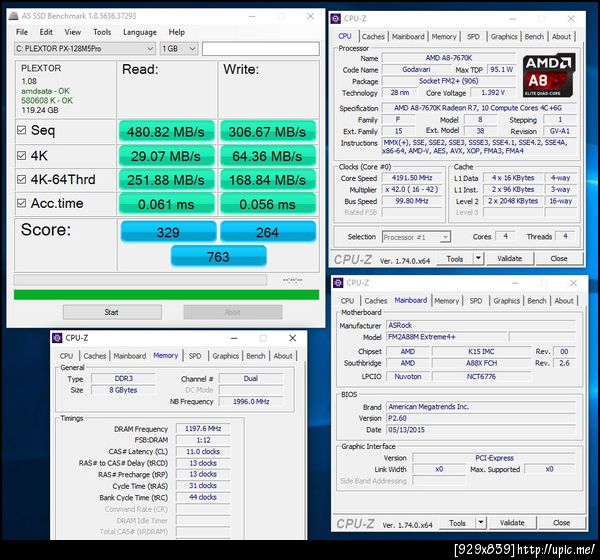Screen dimensions: 600x560
Task: Open the View menu in AS SSD Benchmark
Action: coord(73,32)
